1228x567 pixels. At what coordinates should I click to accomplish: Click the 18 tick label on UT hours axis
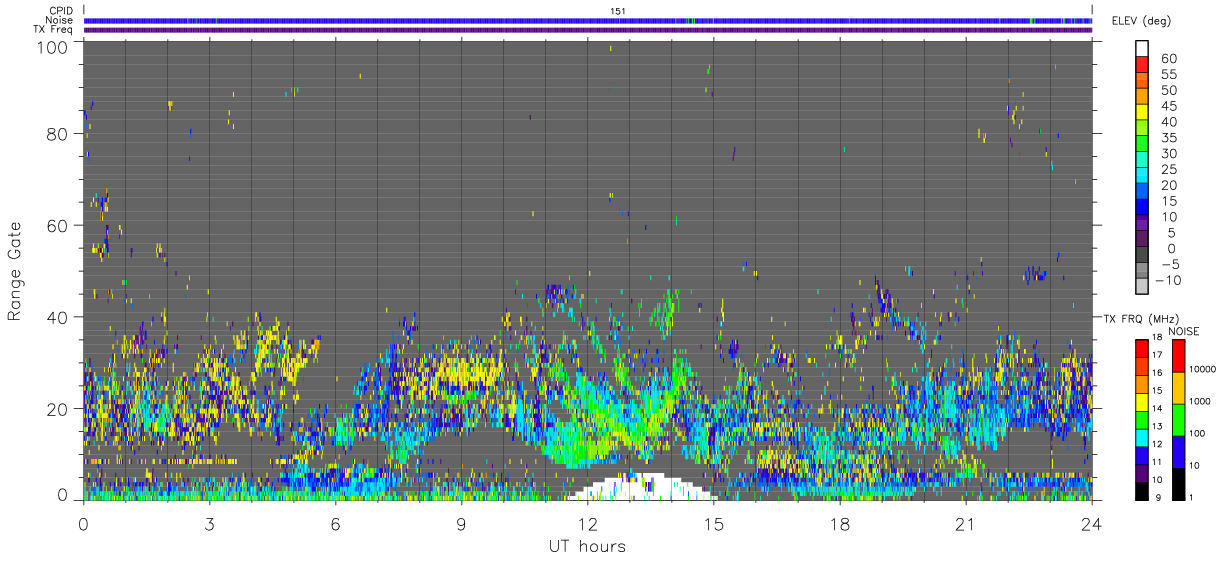click(840, 524)
